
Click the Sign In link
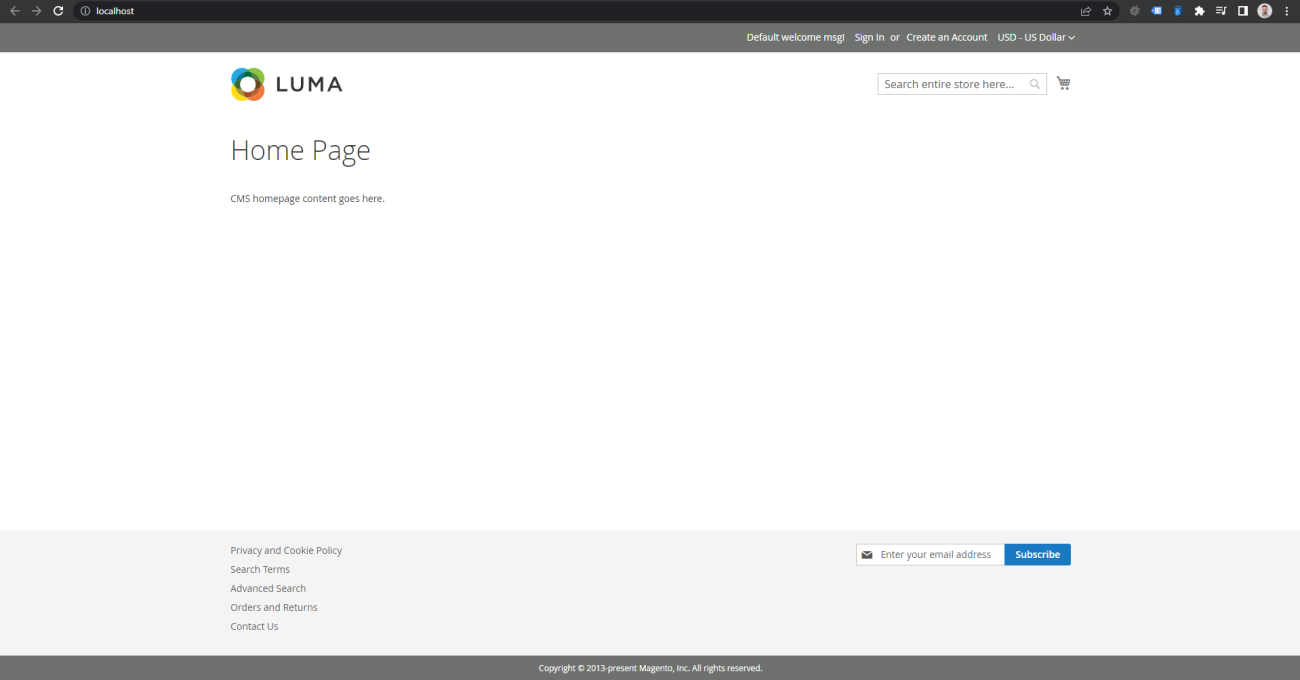tap(869, 37)
